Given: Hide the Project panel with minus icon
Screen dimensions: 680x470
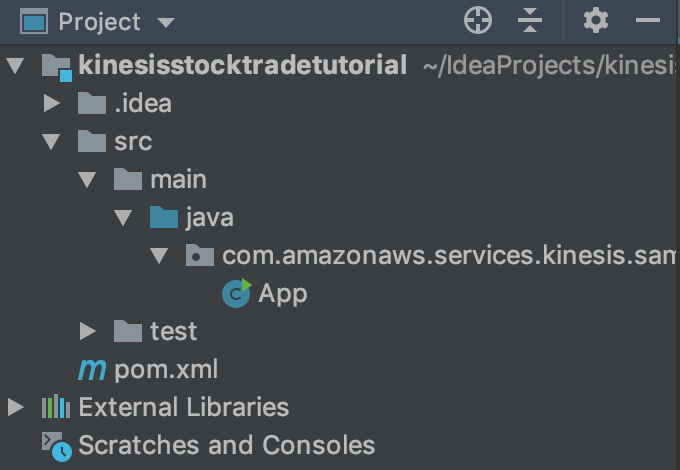Looking at the screenshot, I should tap(648, 20).
